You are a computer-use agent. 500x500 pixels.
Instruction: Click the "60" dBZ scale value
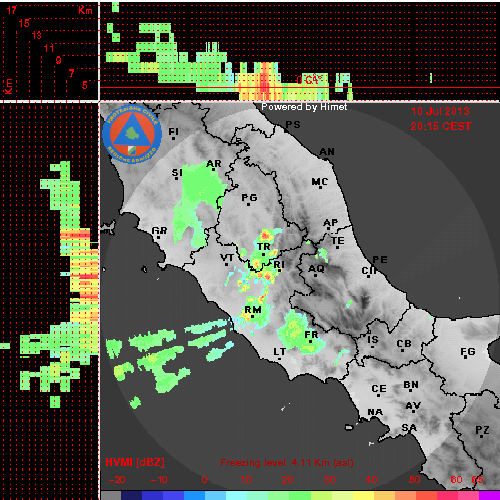point(457,480)
